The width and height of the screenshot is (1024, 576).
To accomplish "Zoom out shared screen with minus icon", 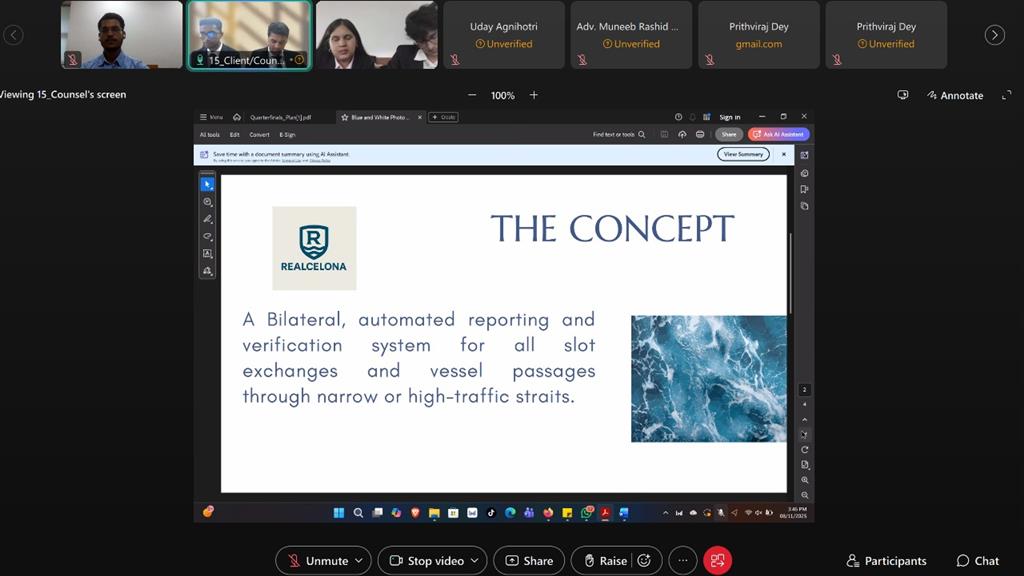I will (472, 95).
